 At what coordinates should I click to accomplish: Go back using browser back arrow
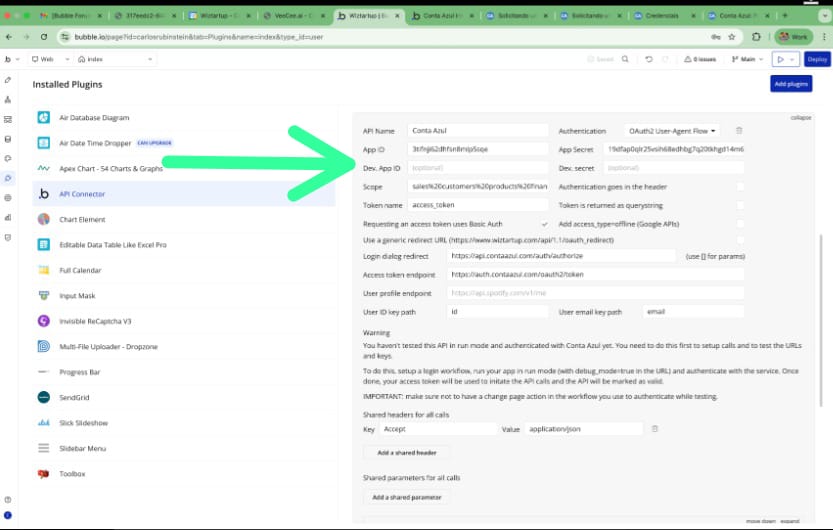tap(8, 37)
